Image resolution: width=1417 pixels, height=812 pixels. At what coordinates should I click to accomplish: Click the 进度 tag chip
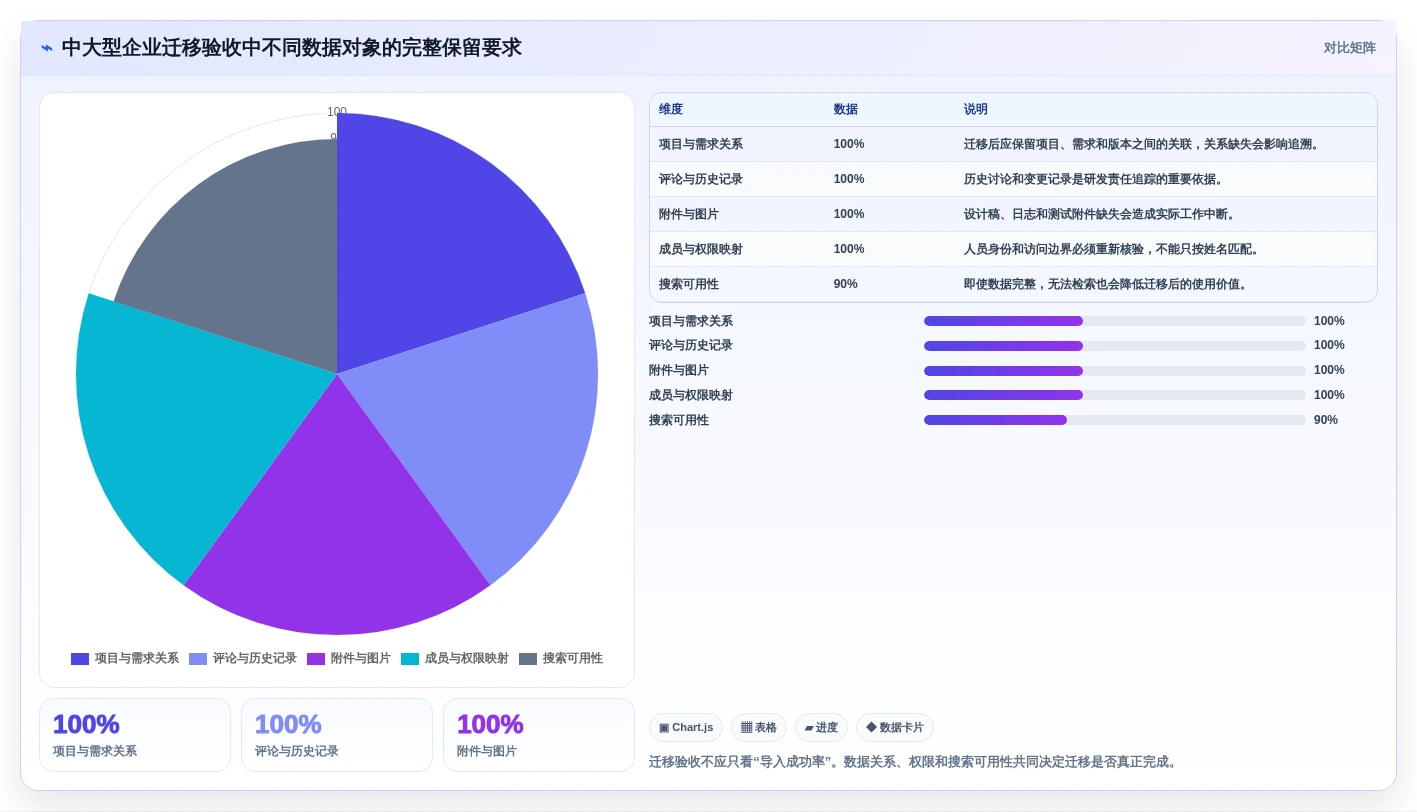(821, 728)
